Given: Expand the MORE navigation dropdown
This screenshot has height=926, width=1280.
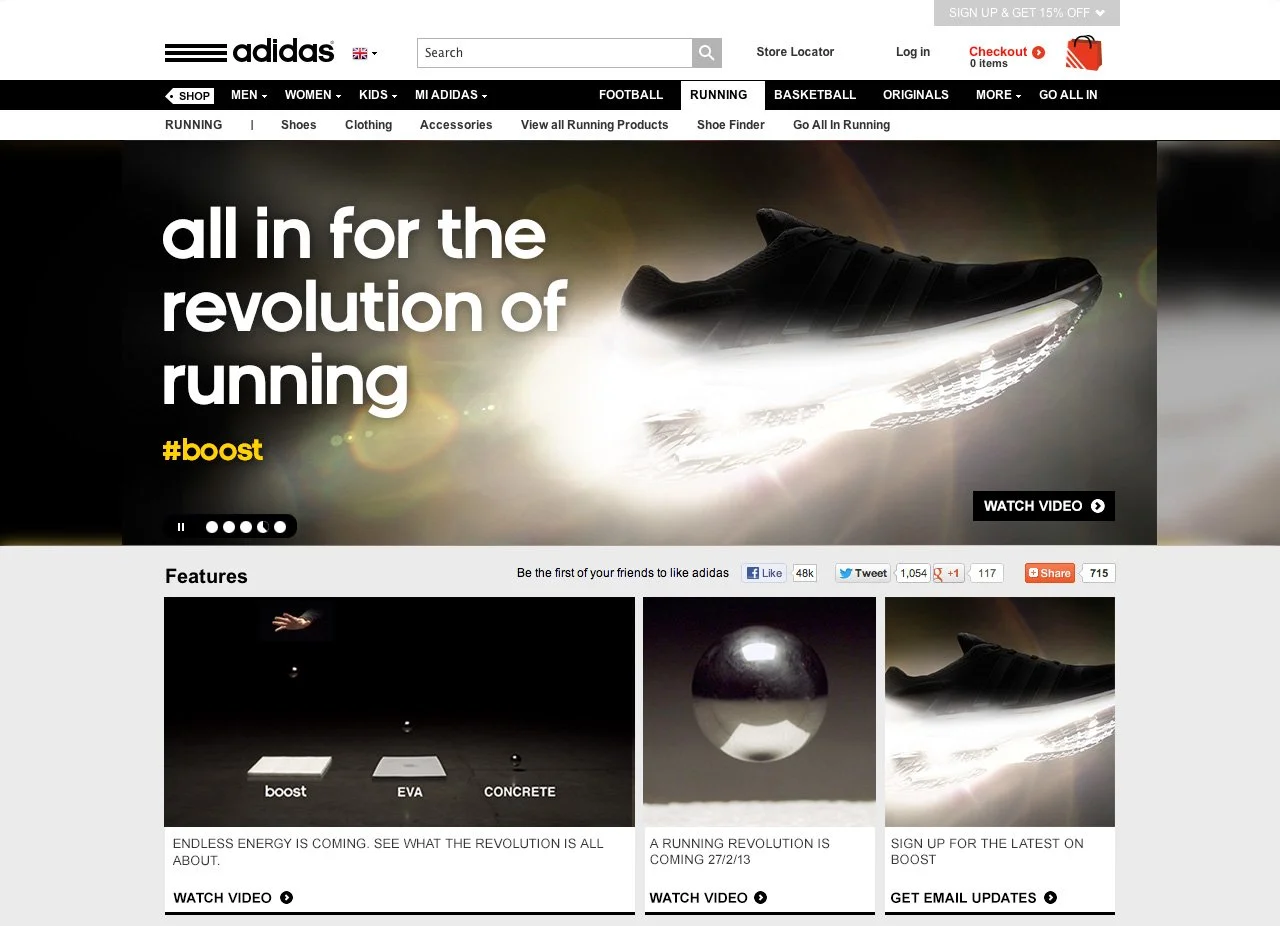Looking at the screenshot, I should [x=998, y=95].
